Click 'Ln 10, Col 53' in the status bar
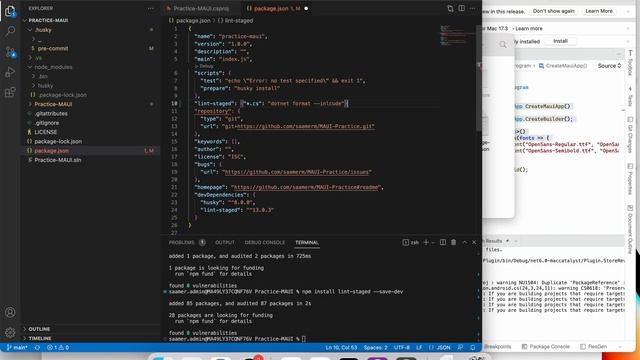This screenshot has width=640, height=360. coord(341,347)
